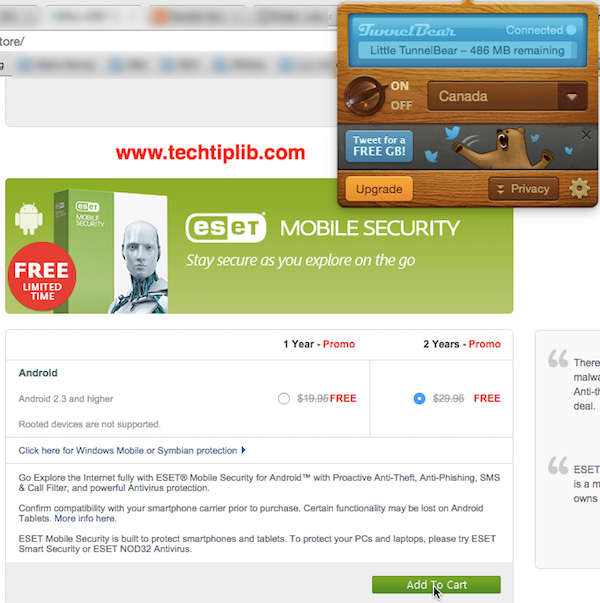
Task: Click the orange Upgrade button
Action: pos(379,189)
